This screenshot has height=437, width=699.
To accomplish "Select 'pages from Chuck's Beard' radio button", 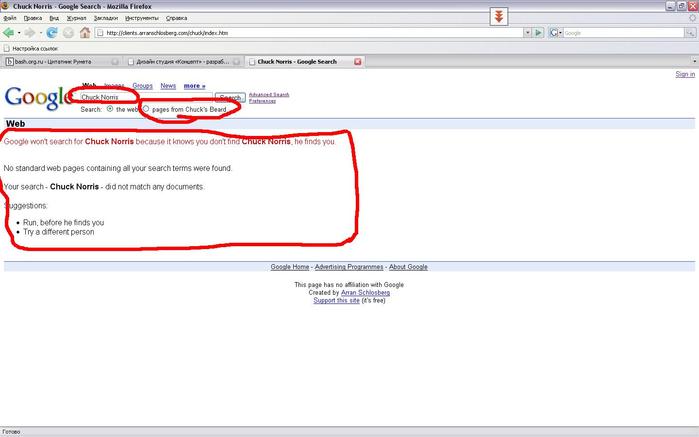I will (146, 109).
